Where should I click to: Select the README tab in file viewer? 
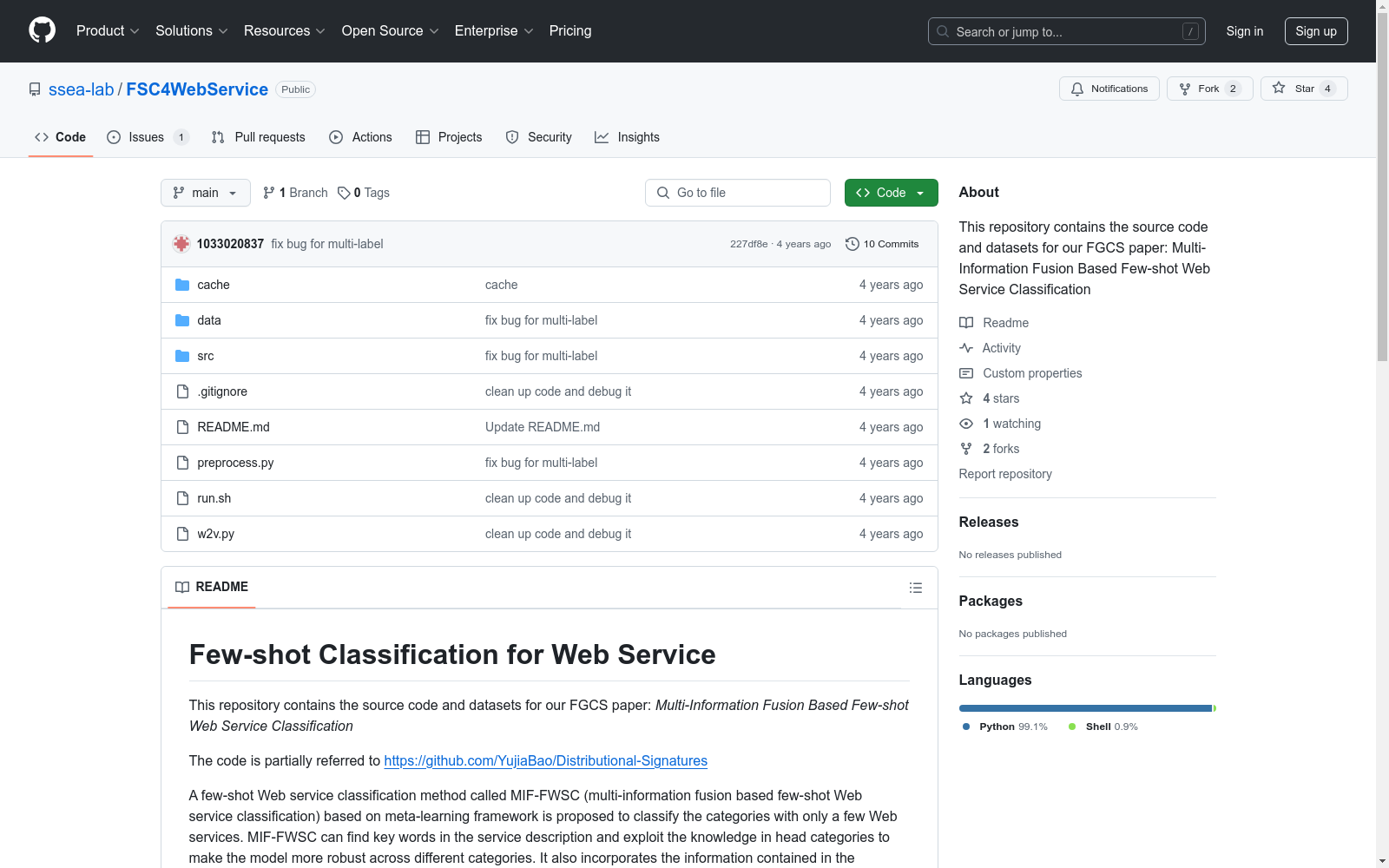click(x=212, y=587)
